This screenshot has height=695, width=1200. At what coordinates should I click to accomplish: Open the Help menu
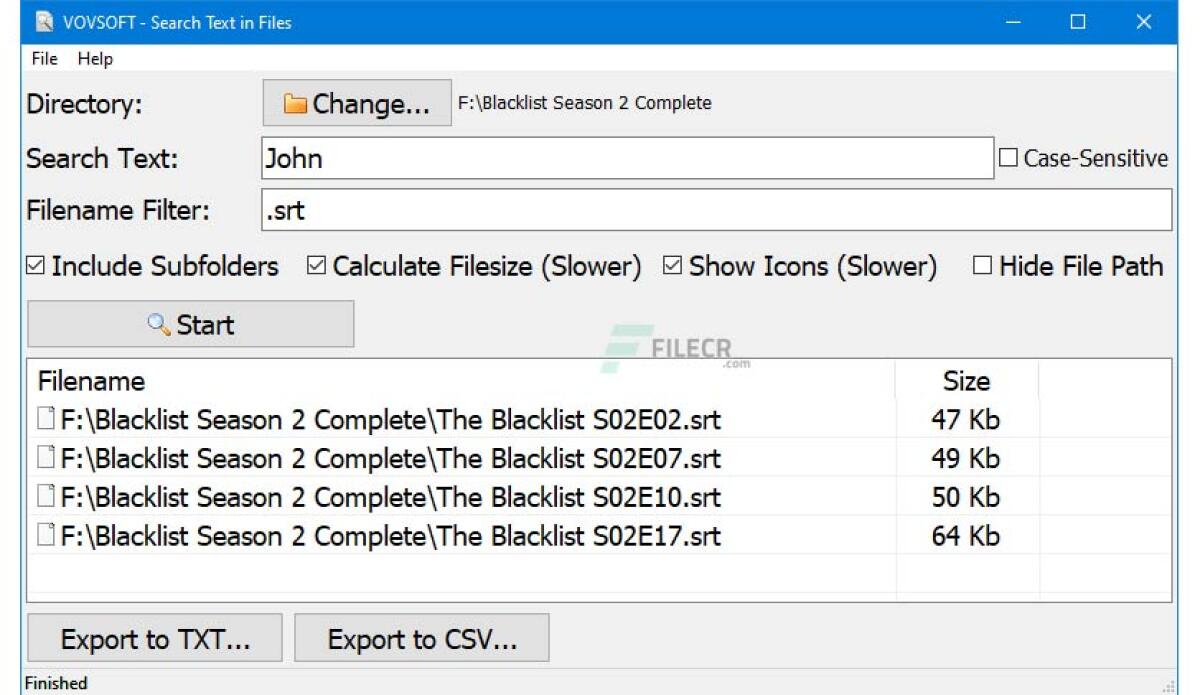coord(96,59)
